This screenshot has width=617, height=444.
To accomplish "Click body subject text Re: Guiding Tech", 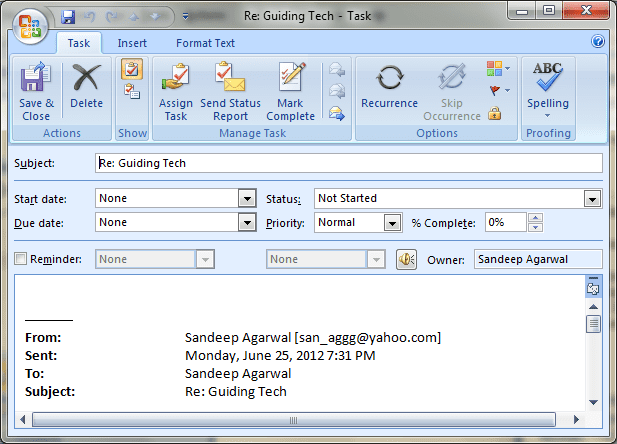I will [x=236, y=391].
